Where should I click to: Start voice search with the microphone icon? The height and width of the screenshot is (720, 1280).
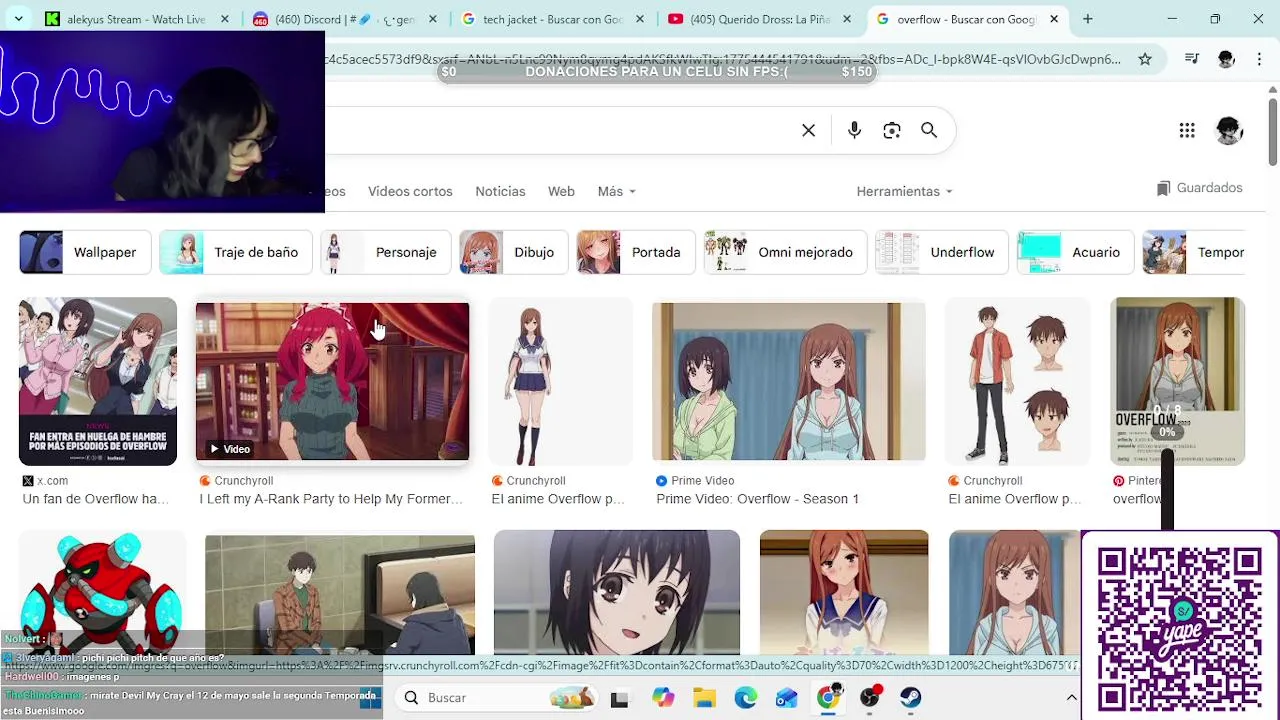[x=854, y=130]
